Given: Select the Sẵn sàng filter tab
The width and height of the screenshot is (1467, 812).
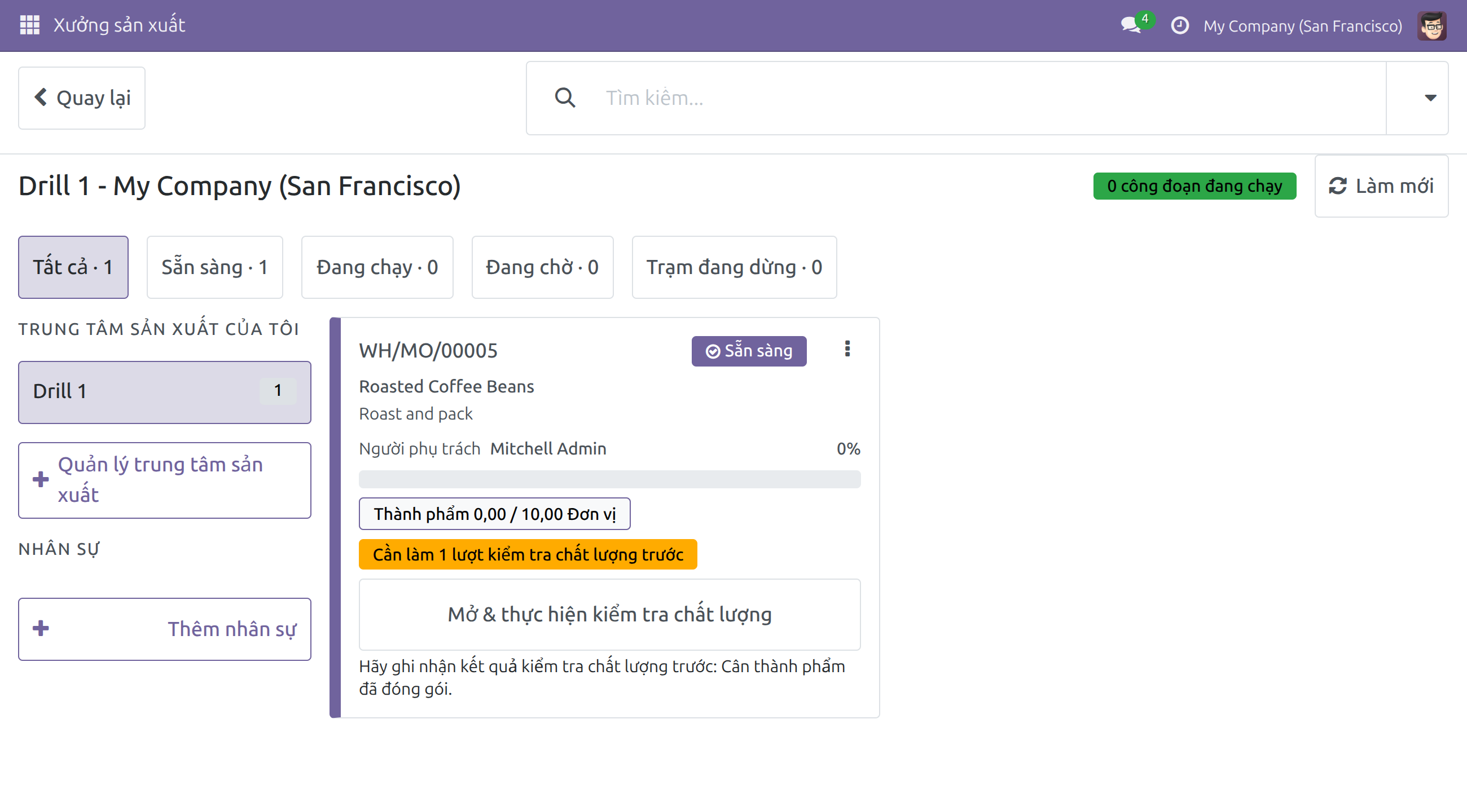Looking at the screenshot, I should click(215, 267).
